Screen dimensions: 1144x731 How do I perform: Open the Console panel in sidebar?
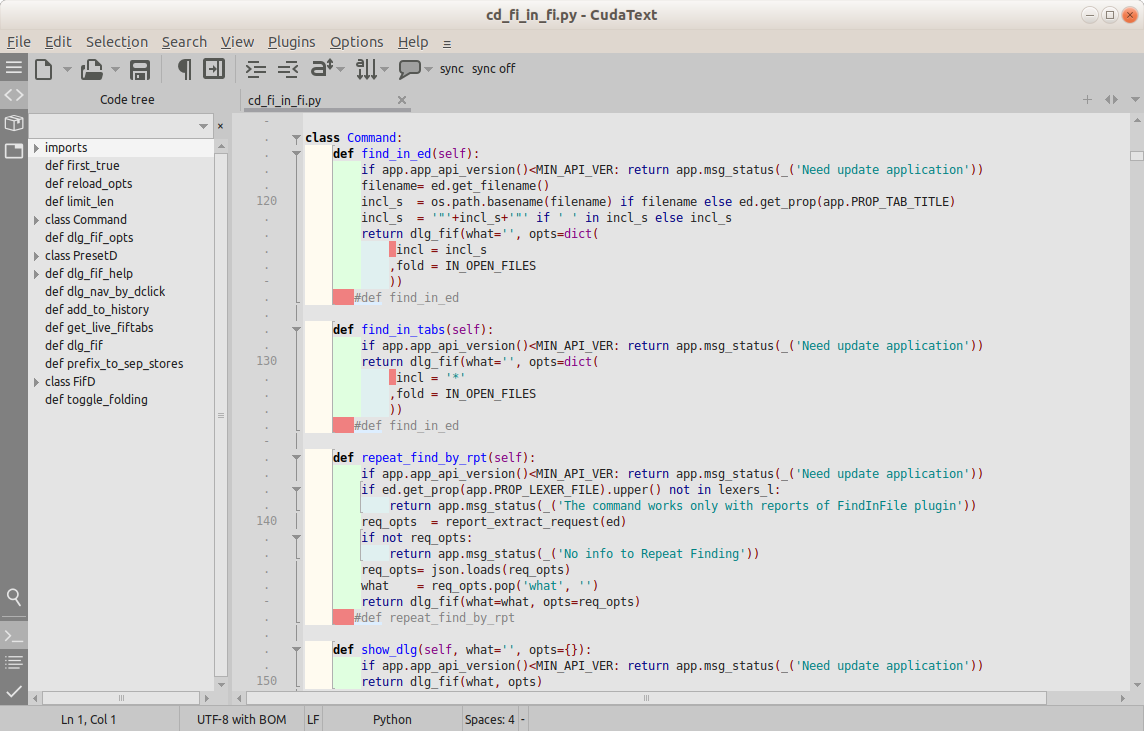[x=14, y=636]
